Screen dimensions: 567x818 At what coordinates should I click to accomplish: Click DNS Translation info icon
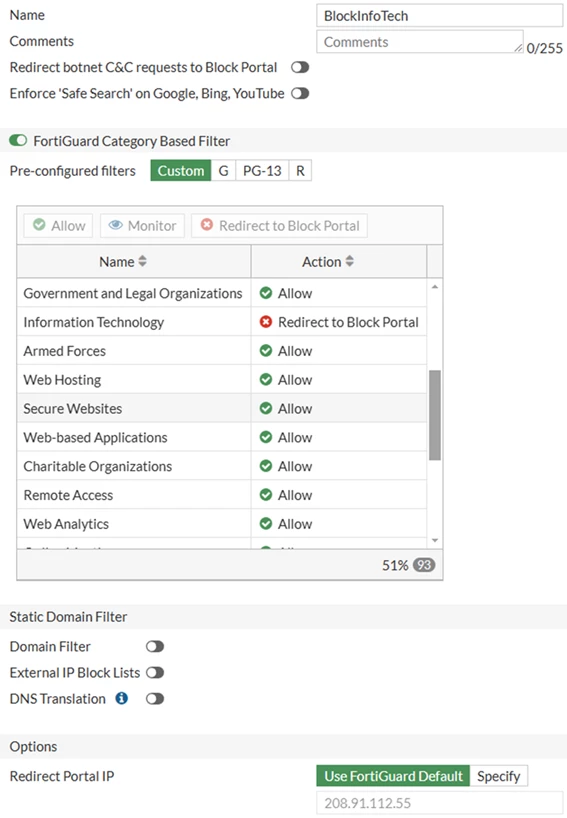pos(122,698)
